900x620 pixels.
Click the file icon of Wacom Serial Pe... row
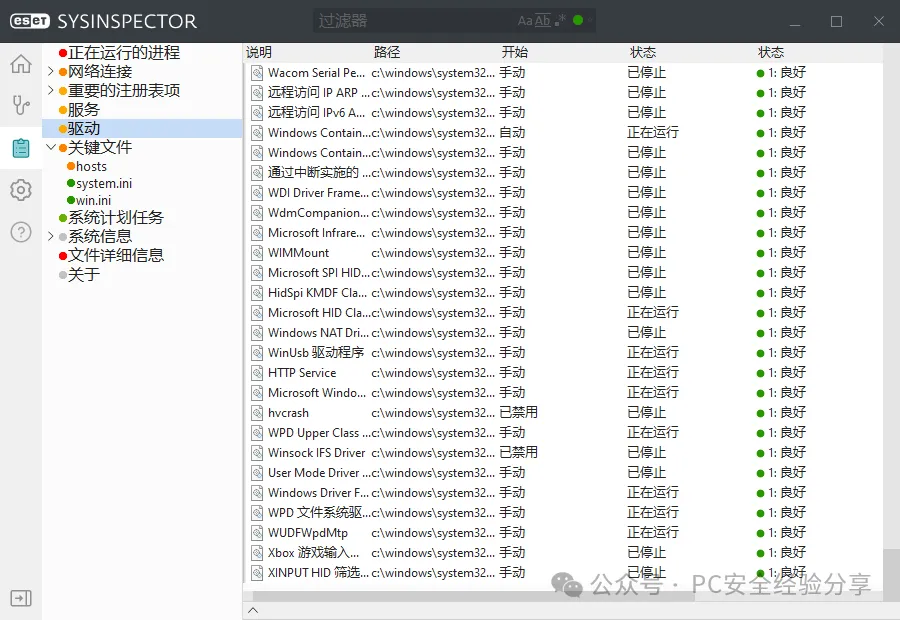click(x=257, y=73)
